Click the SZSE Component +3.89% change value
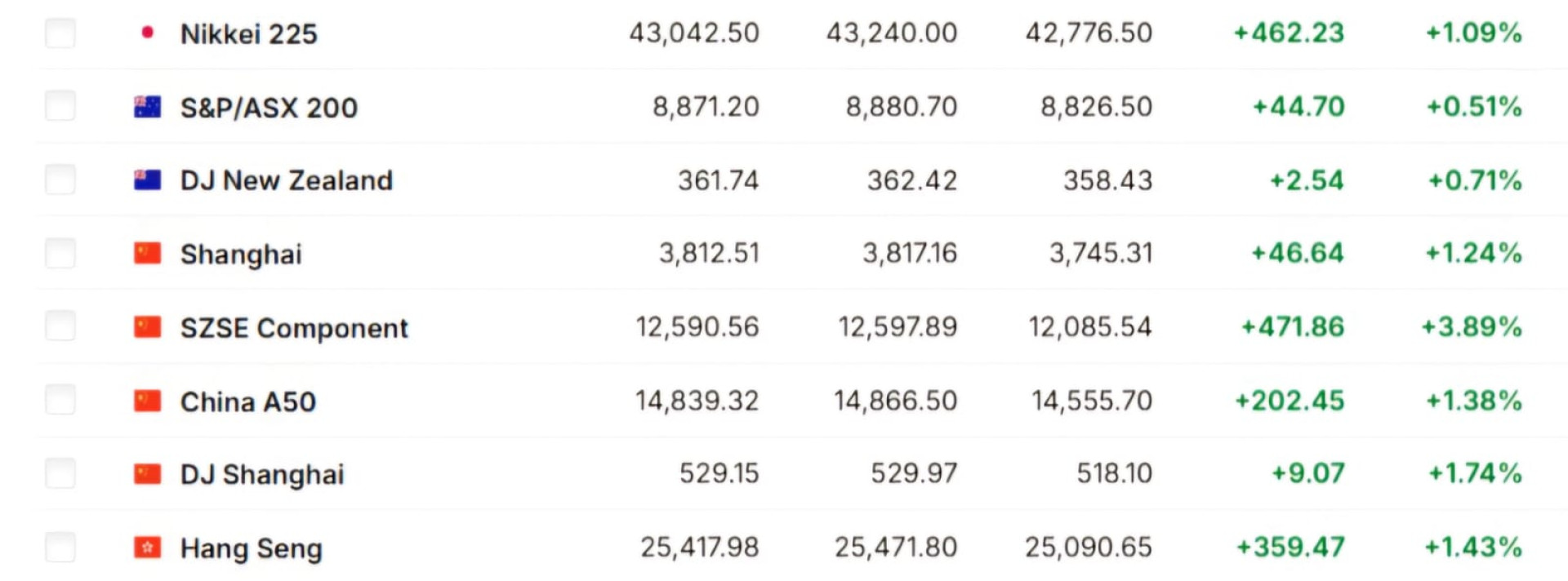Viewport: 1568px width, 581px height. coord(1472,327)
